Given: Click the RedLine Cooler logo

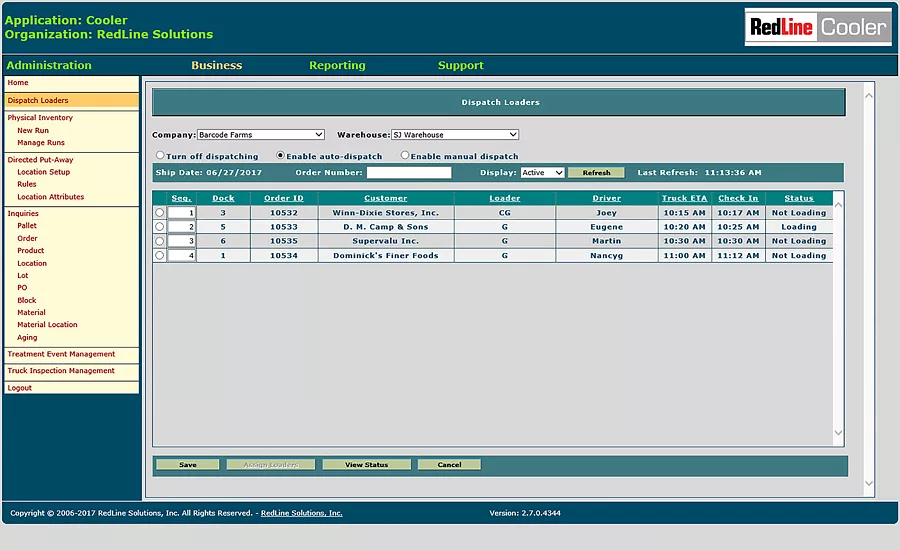Looking at the screenshot, I should coord(818,27).
